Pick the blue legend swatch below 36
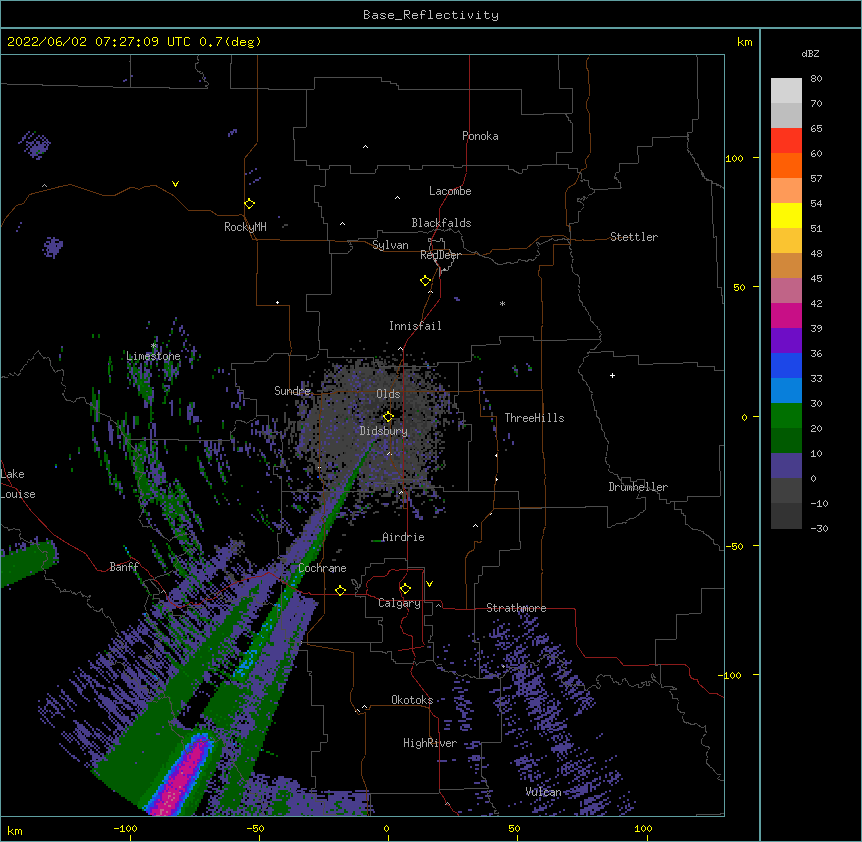This screenshot has width=862, height=842. tap(786, 365)
